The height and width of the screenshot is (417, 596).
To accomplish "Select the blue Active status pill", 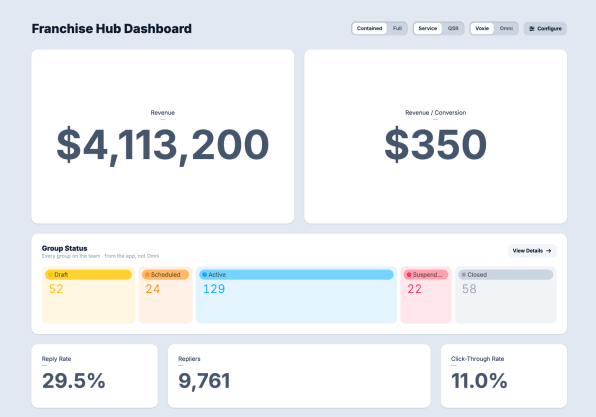I will (296, 274).
